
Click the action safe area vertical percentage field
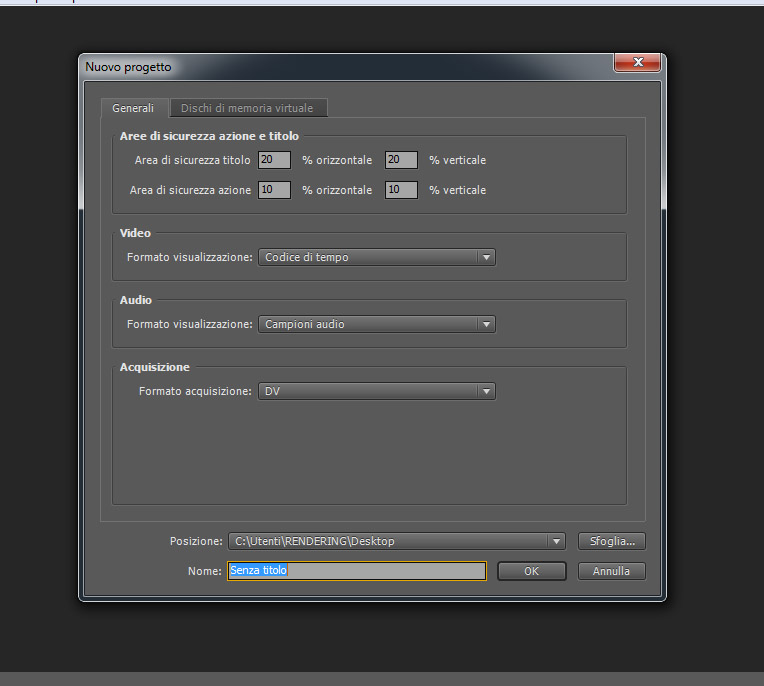coord(401,190)
